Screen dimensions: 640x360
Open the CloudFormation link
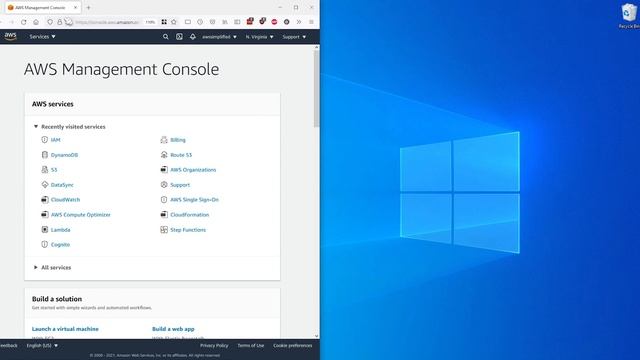(x=189, y=215)
